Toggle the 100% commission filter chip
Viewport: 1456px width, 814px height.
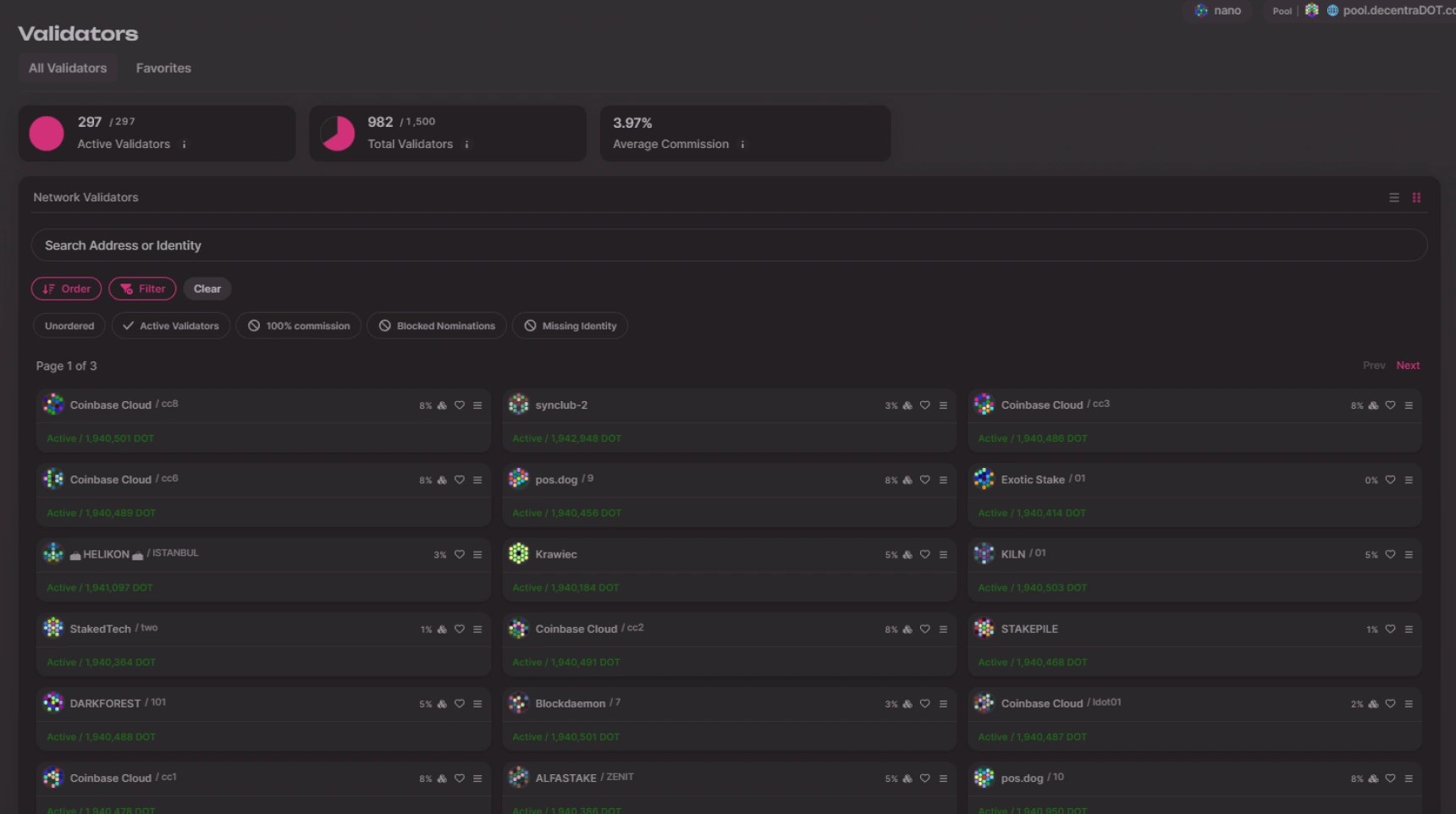[299, 326]
